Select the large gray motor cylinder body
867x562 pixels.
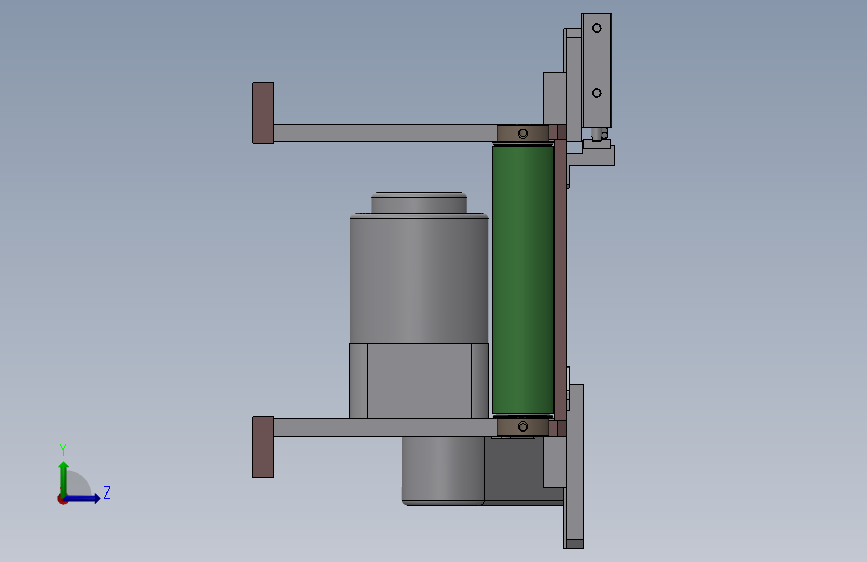419,278
